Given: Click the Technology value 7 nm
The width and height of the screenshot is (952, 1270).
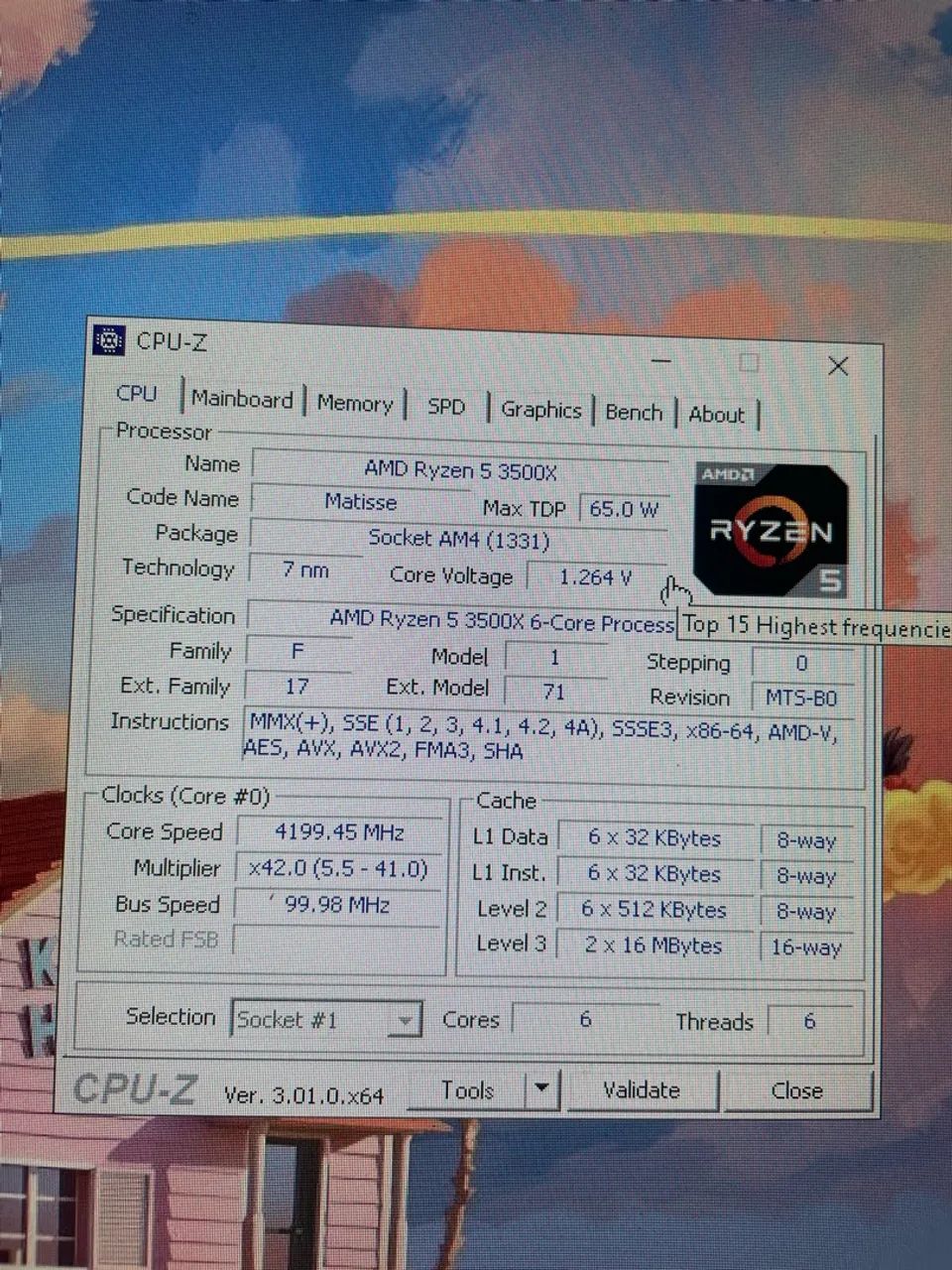Looking at the screenshot, I should [305, 570].
